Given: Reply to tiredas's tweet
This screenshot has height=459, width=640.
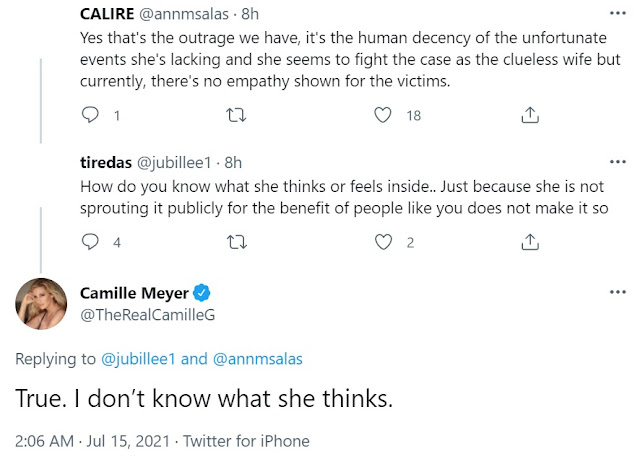Looking at the screenshot, I should coord(90,241).
